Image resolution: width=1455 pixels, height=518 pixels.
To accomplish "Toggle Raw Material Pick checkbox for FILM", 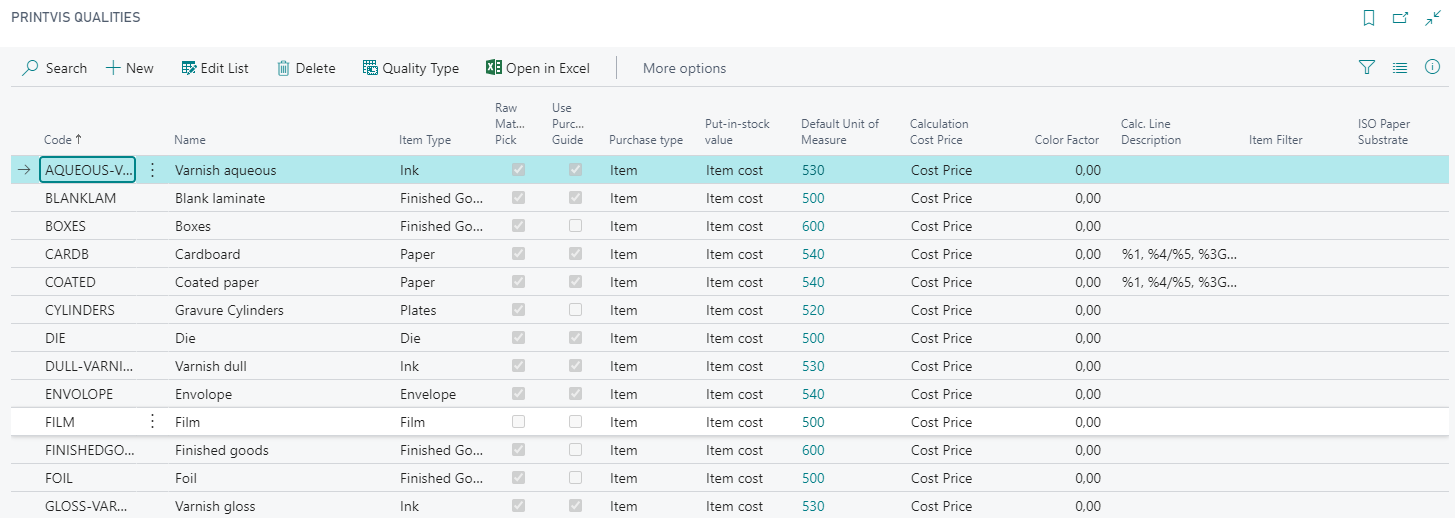I will [518, 422].
